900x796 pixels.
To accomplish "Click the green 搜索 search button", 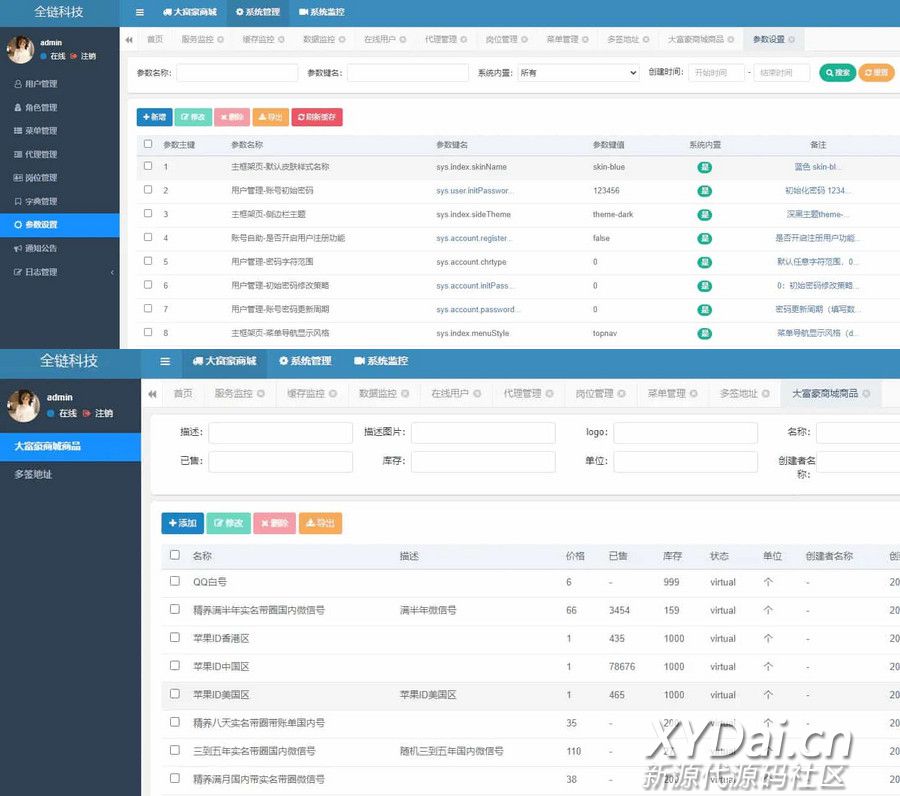I will [837, 73].
